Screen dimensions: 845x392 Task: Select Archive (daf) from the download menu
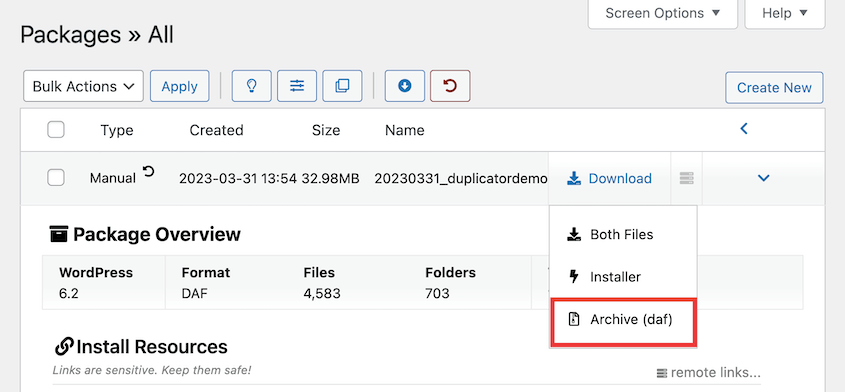[x=623, y=321]
